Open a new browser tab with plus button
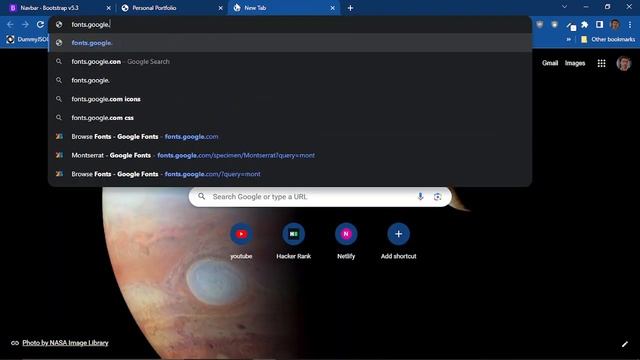This screenshot has height=360, width=640. click(x=350, y=8)
